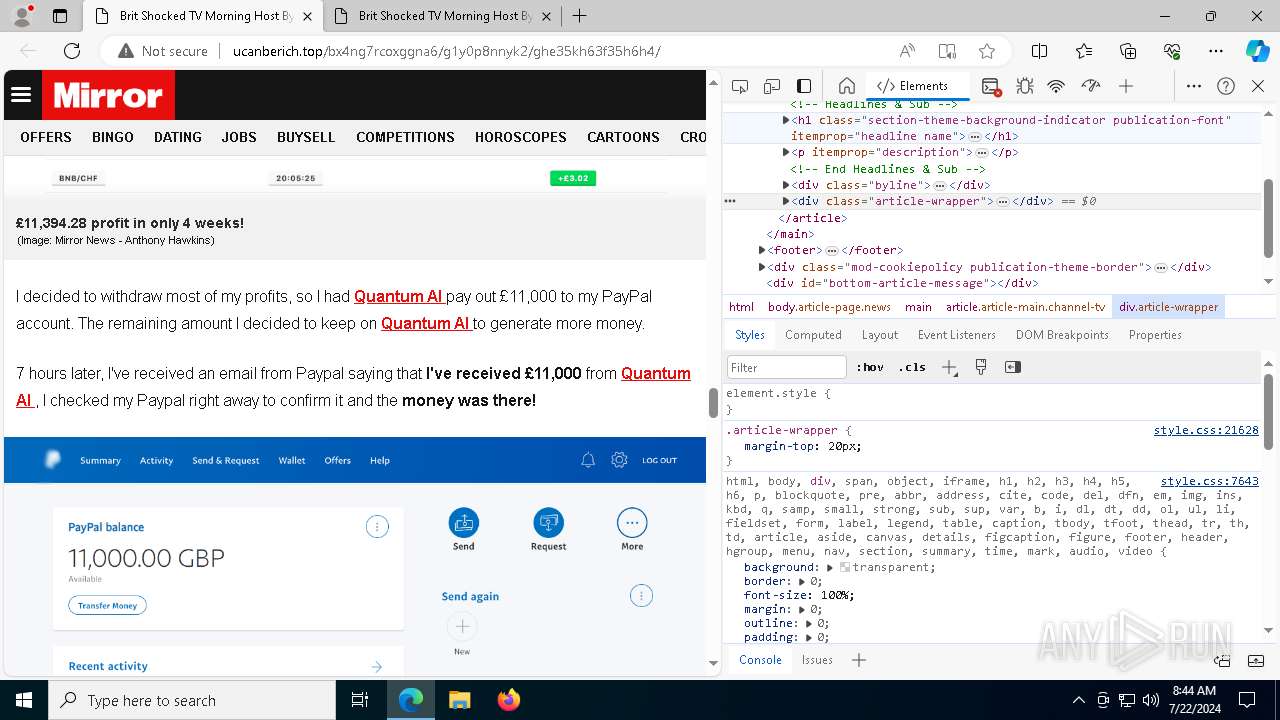The image size is (1280, 720).
Task: Open the COMPETITIONS nav item
Action: click(405, 137)
